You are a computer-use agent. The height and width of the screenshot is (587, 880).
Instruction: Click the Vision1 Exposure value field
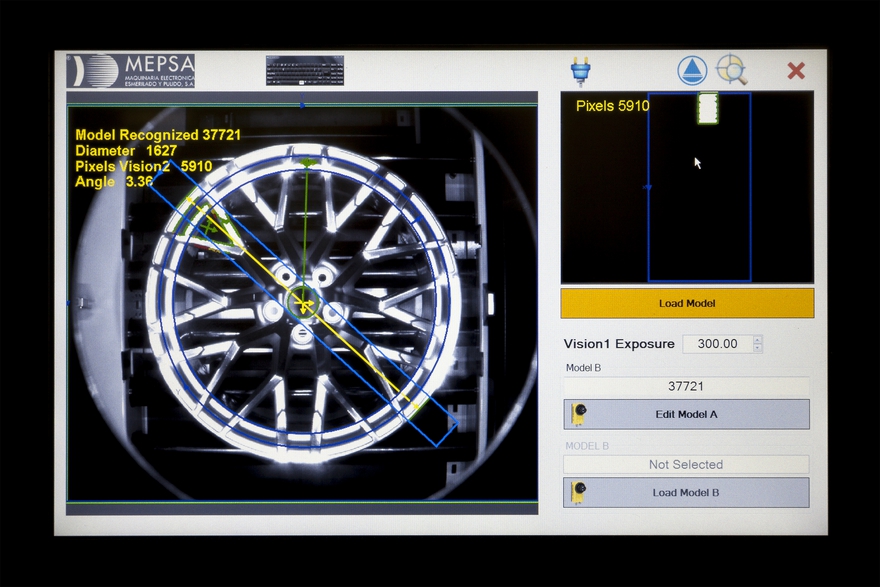coord(716,344)
